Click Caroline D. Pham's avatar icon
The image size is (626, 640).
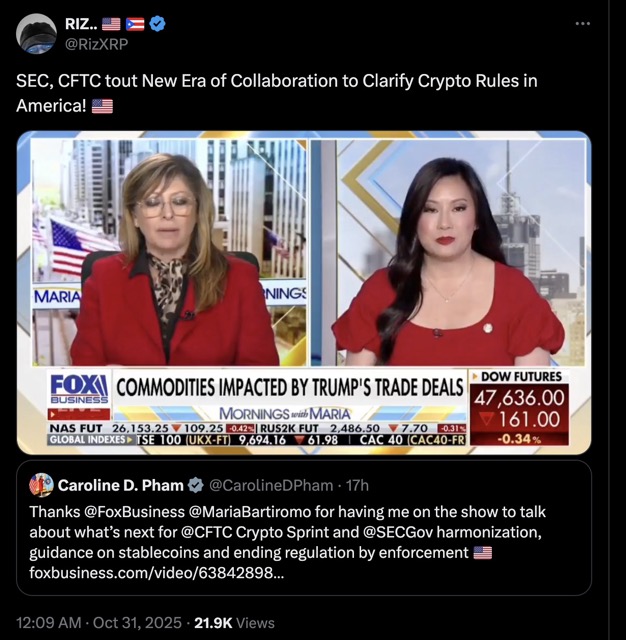point(41,485)
